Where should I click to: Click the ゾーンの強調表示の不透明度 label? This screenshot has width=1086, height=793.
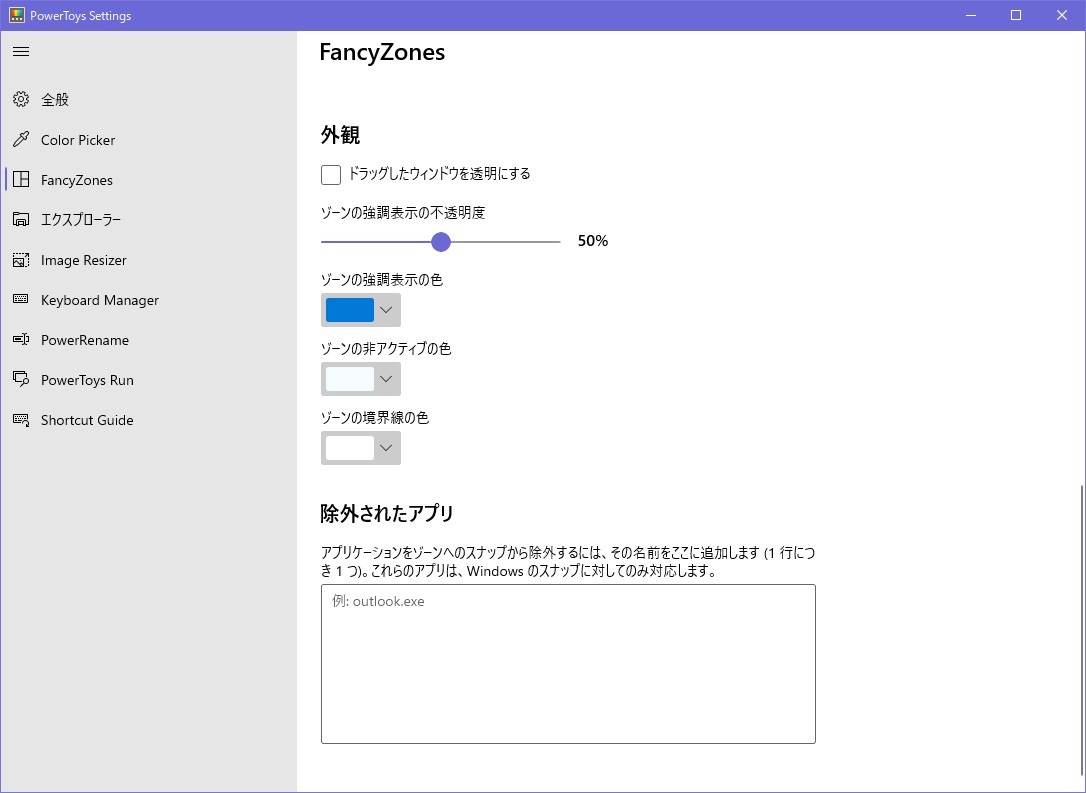tap(403, 213)
